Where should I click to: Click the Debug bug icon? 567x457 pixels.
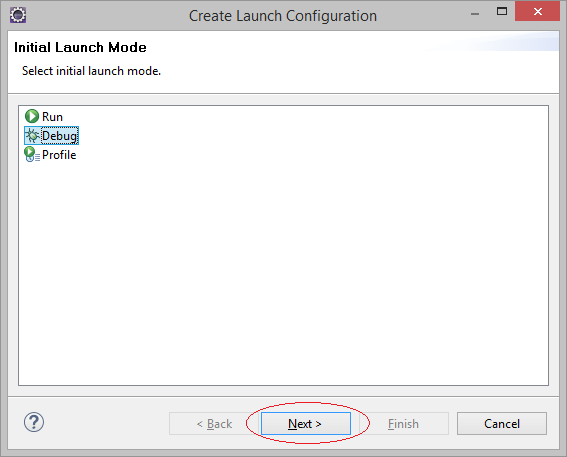point(32,136)
